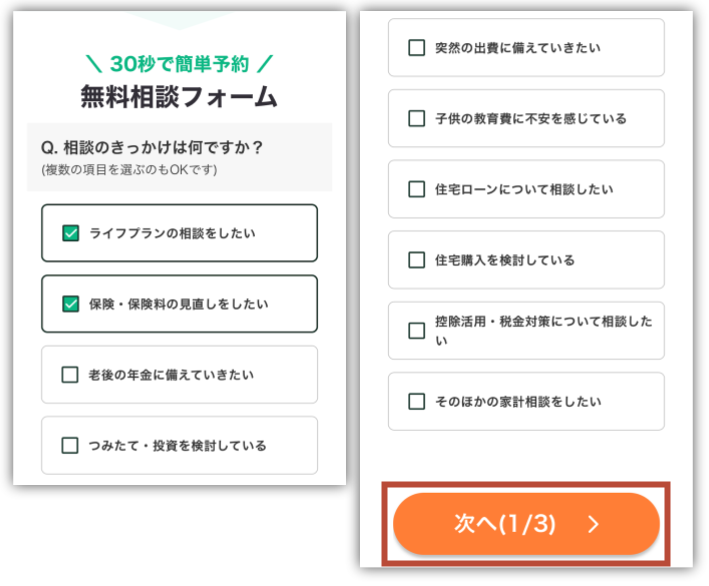This screenshot has height=586, width=709.
Task: Click the arrow chevron on 次へ button
Action: coord(593,524)
